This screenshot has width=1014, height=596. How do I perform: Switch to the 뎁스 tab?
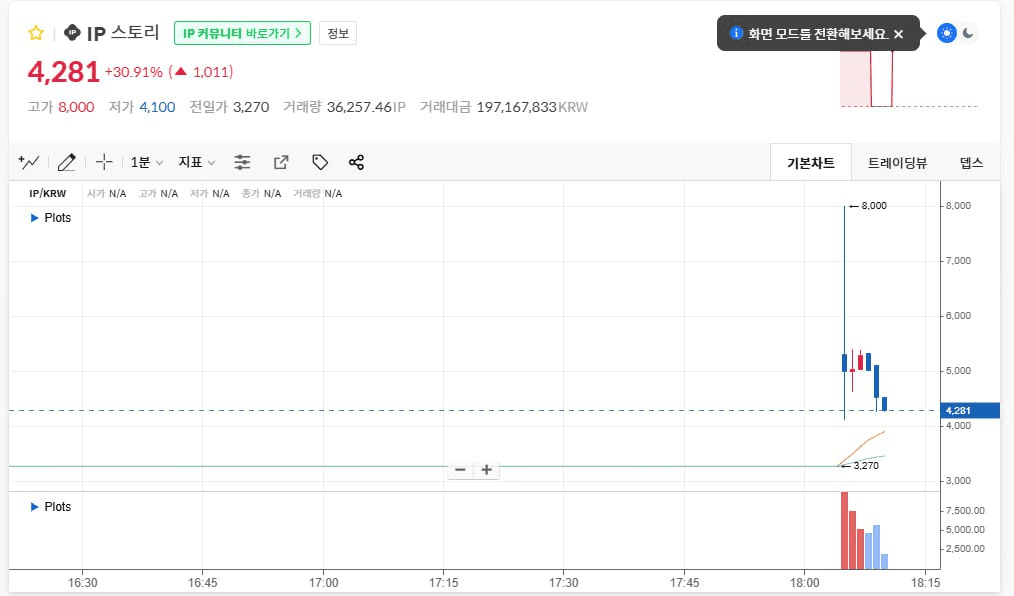click(x=971, y=163)
